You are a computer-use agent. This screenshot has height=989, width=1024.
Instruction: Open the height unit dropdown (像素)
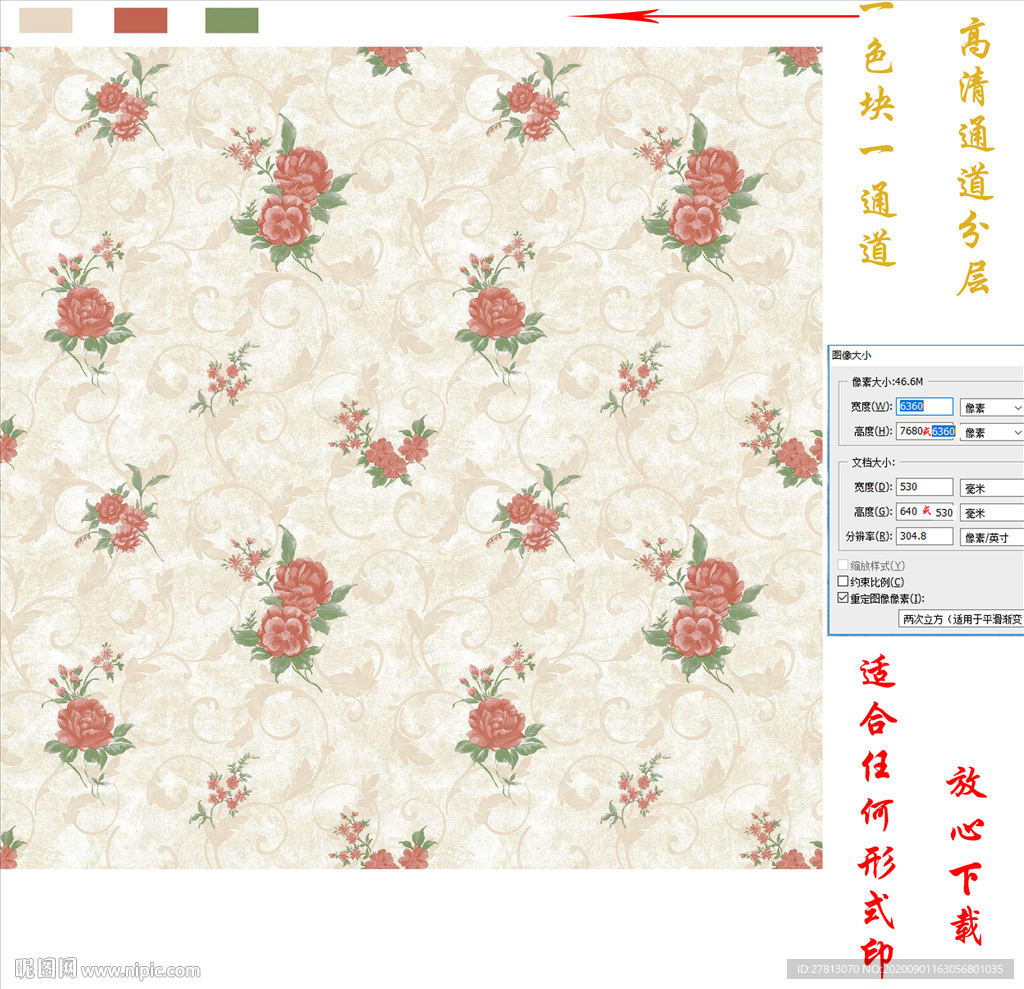991,432
